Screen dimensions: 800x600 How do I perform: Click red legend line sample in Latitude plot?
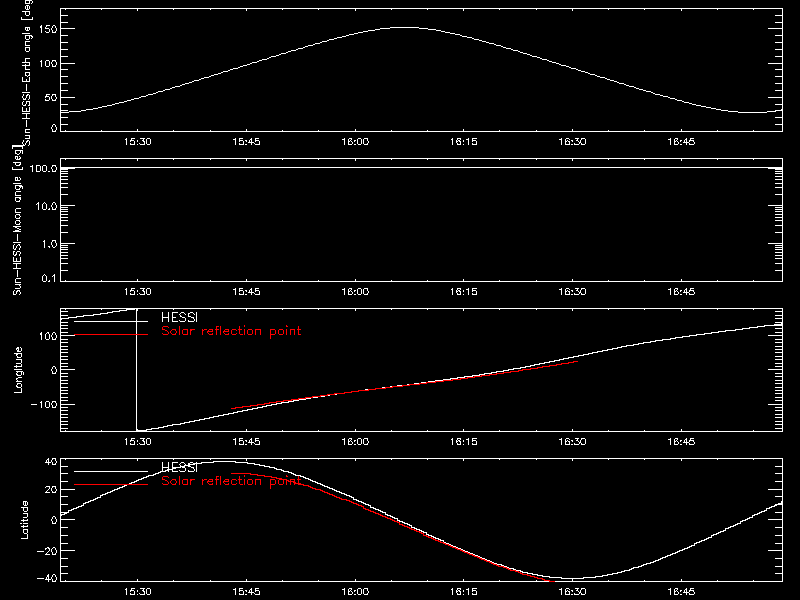[111, 485]
